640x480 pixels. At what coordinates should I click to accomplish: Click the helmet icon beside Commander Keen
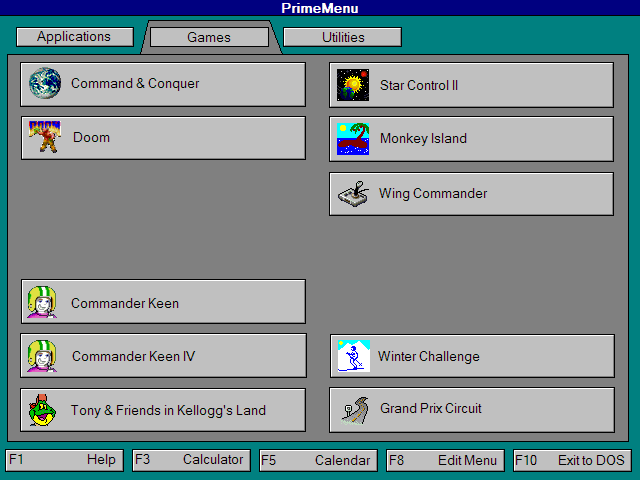click(42, 302)
